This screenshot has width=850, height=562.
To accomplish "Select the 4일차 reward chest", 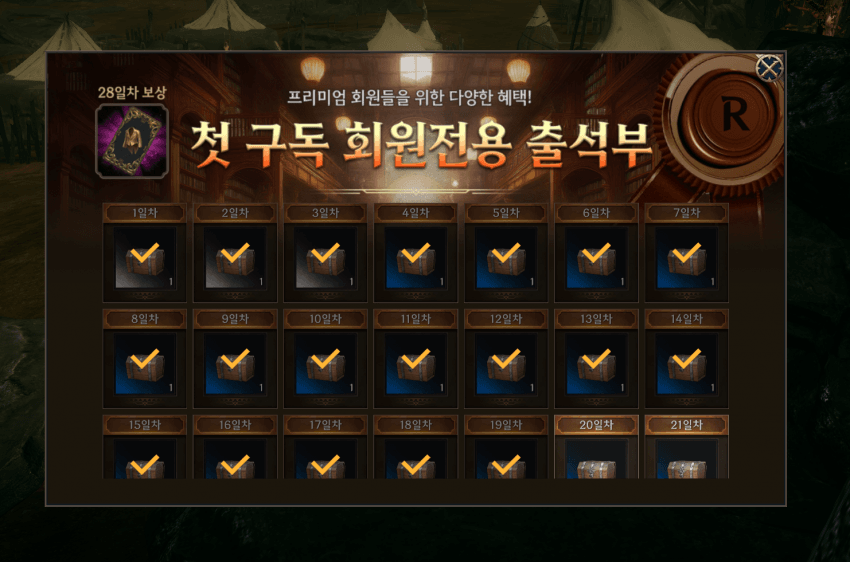I will point(416,258).
